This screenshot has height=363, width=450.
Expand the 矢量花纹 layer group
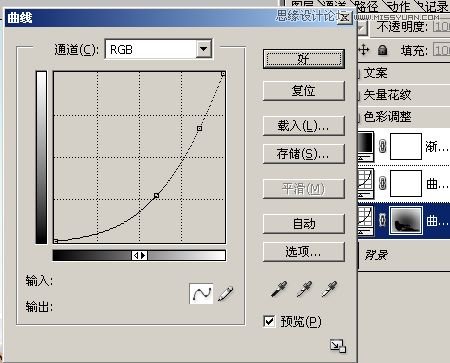click(358, 95)
